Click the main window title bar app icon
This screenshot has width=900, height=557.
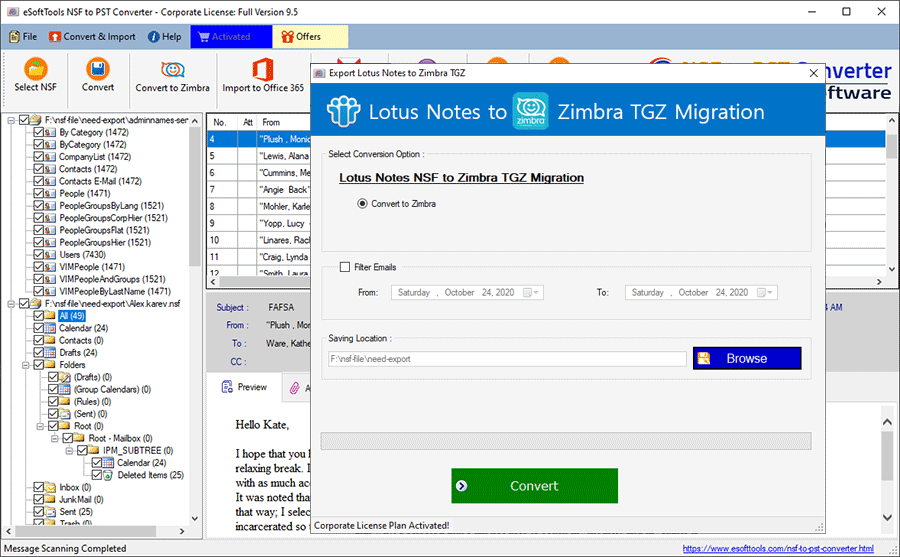13,11
